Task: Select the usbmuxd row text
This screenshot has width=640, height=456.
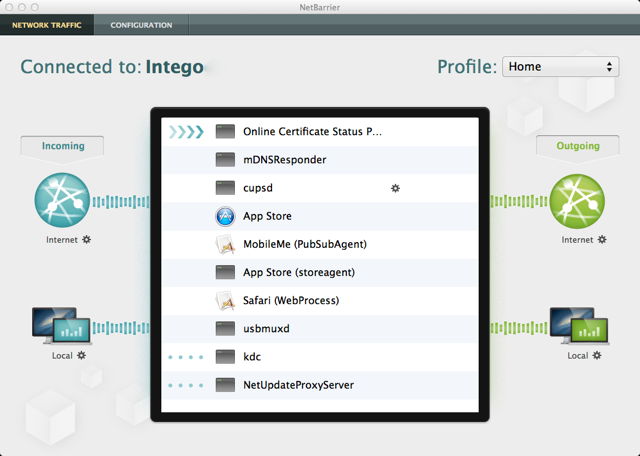Action: 266,329
